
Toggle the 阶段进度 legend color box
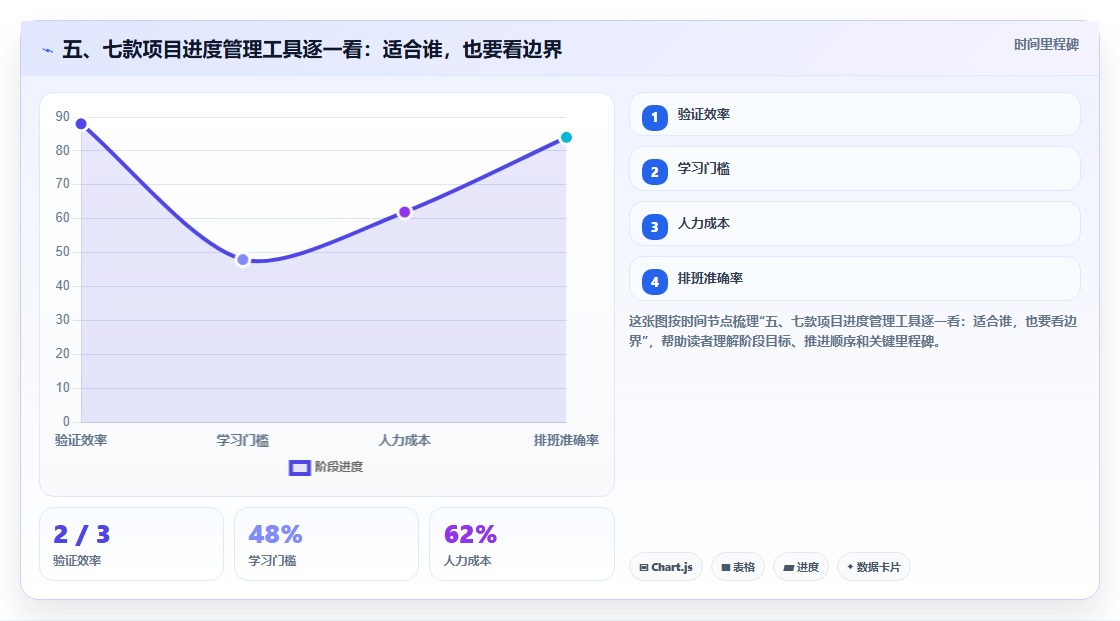point(299,467)
